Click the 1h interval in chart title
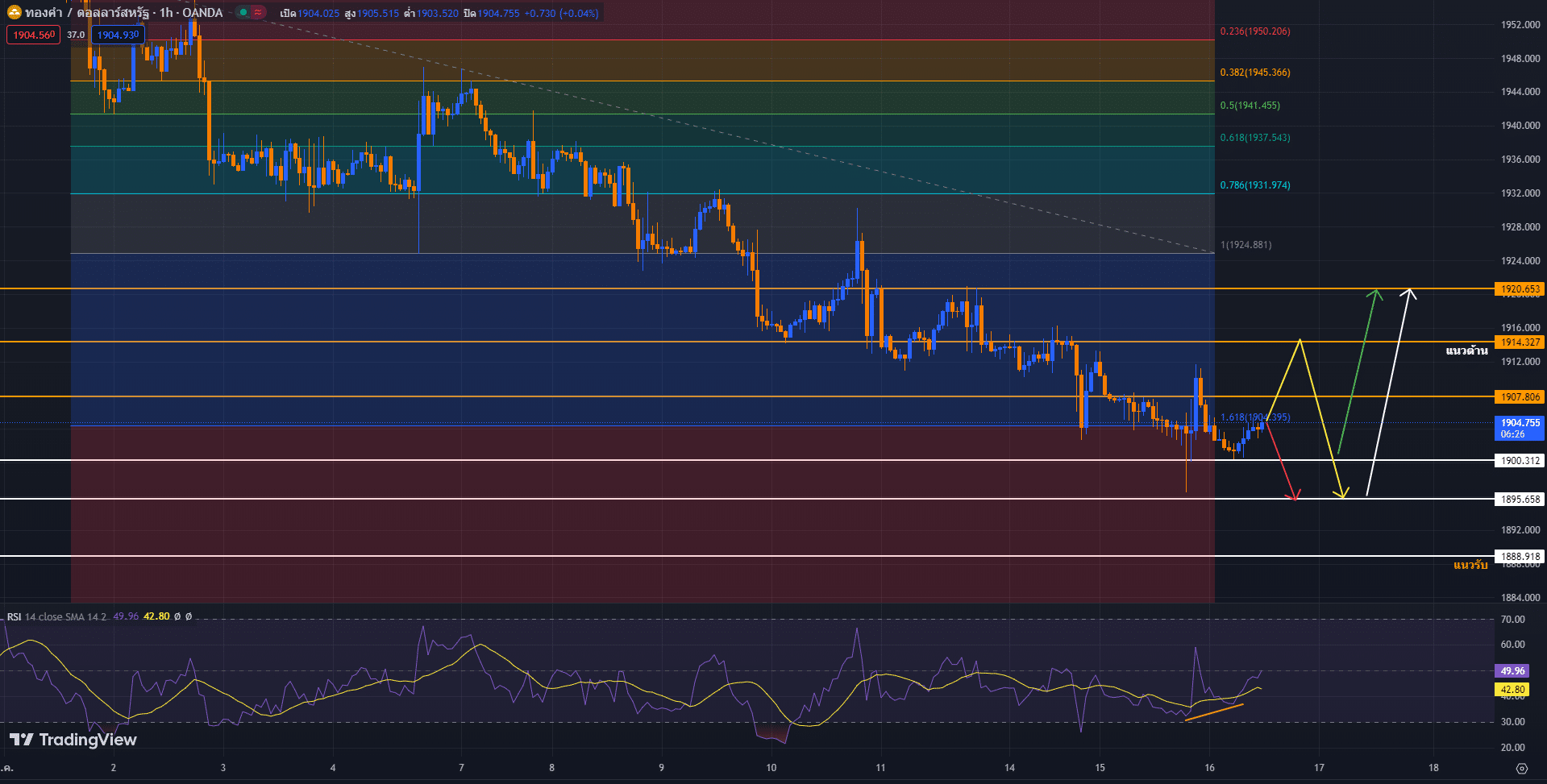 point(166,13)
